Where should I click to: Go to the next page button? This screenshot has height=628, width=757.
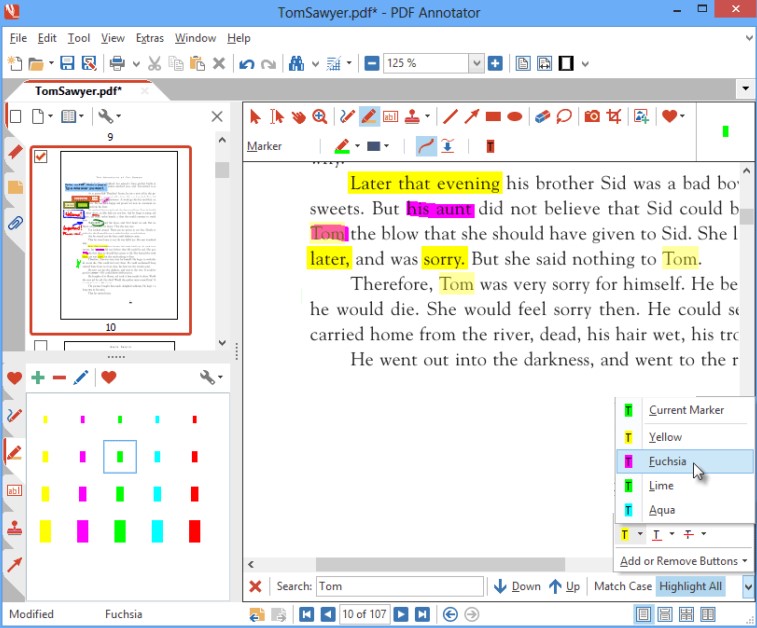click(401, 614)
